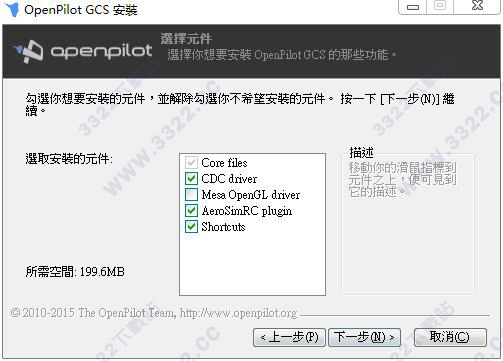Select the CDC driver label
The image size is (503, 361).
[x=229, y=179]
